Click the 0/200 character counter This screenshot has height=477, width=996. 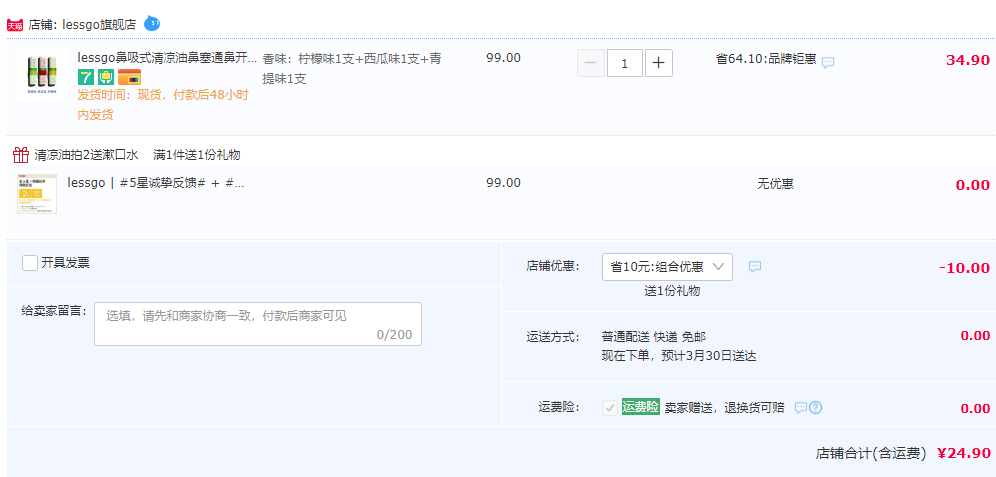[394, 334]
